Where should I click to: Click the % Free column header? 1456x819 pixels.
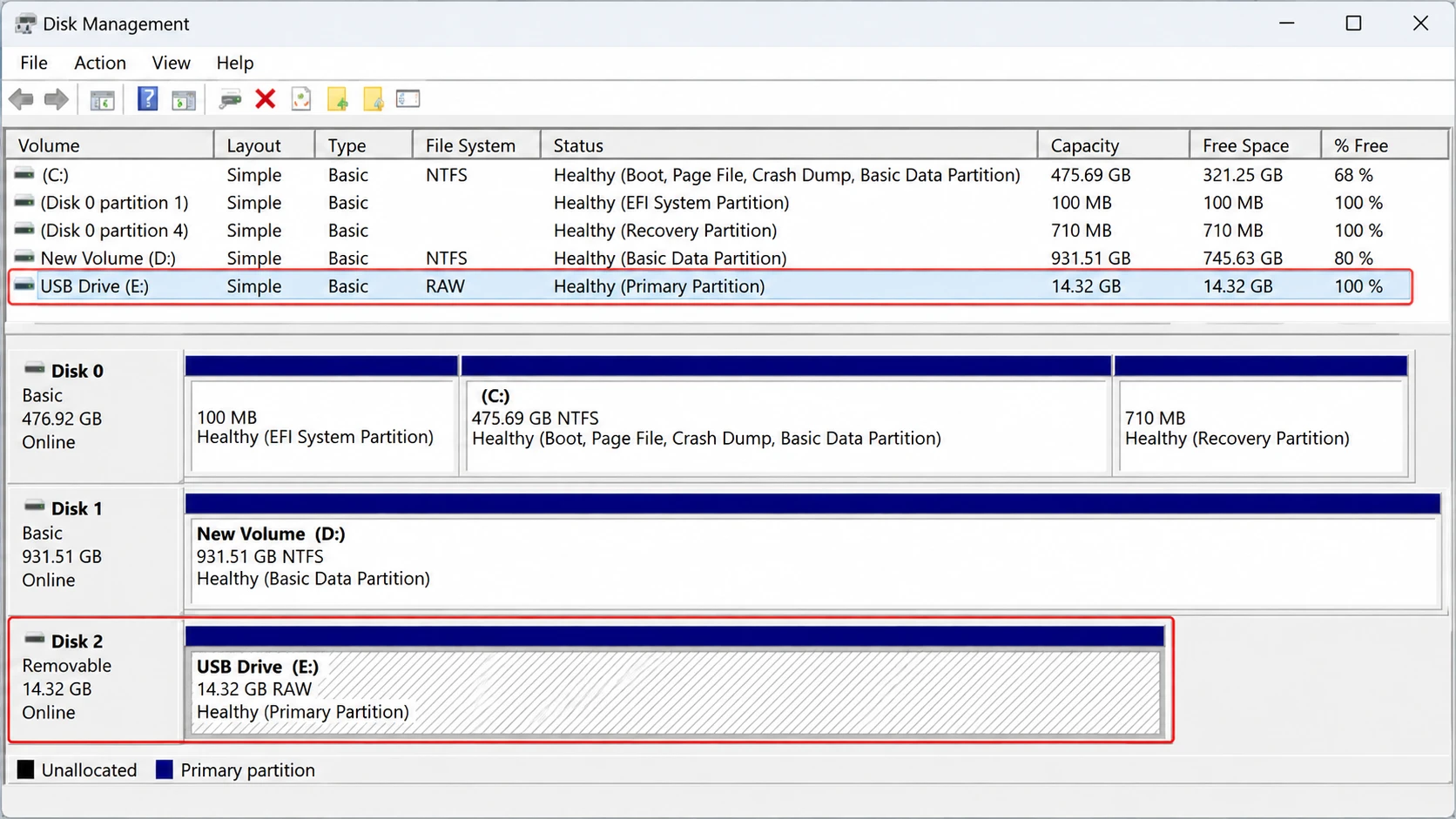(x=1385, y=145)
